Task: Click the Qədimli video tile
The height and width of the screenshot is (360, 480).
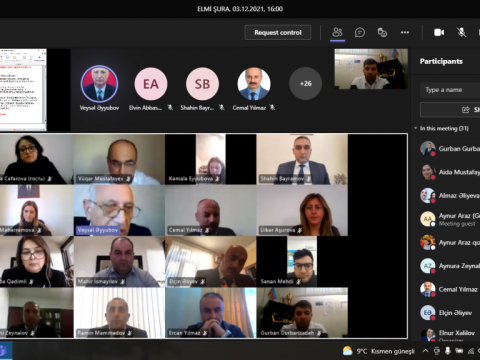Action: (x=37, y=262)
